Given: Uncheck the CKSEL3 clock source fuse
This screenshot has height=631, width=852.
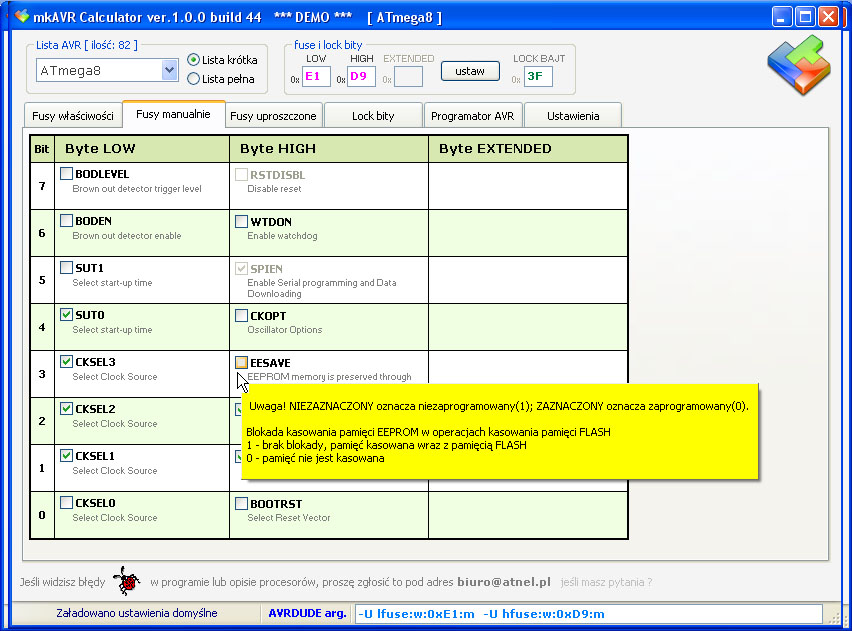Looking at the screenshot, I should [66, 362].
